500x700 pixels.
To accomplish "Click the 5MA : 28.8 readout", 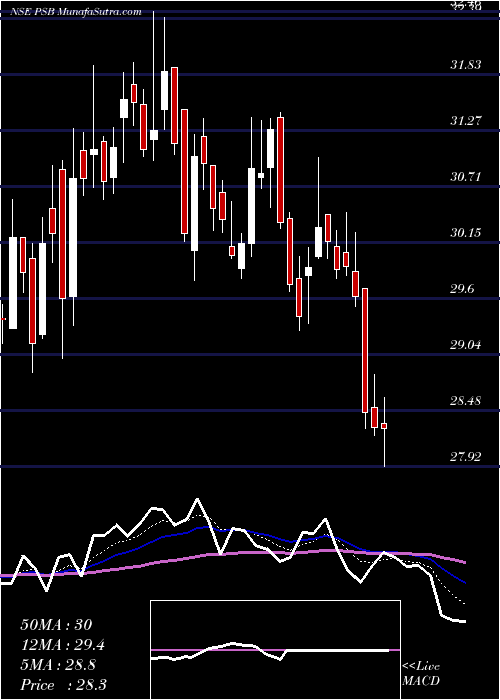I will [59, 665].
